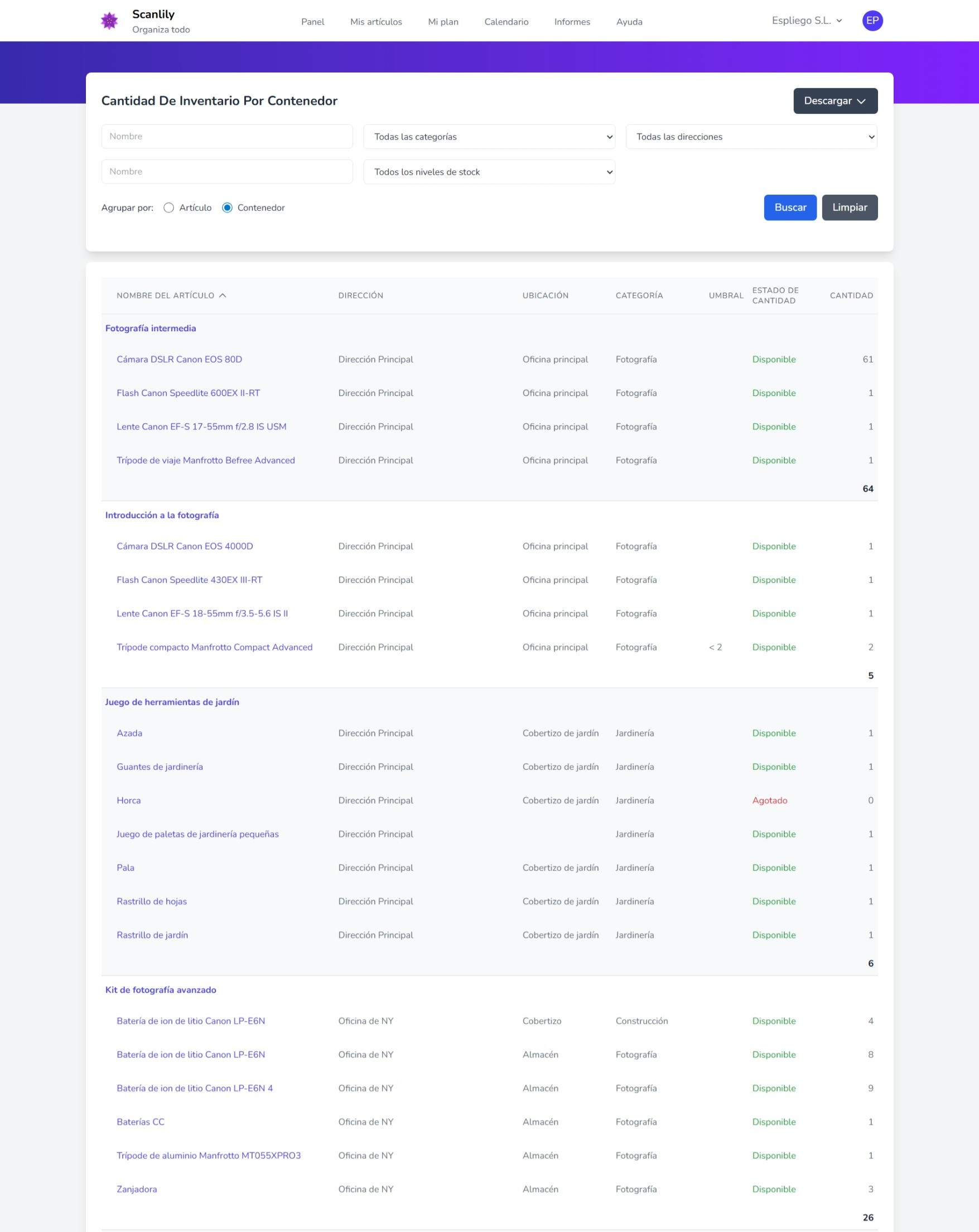Open the Informes menu item
979x1232 pixels.
pyautogui.click(x=572, y=22)
